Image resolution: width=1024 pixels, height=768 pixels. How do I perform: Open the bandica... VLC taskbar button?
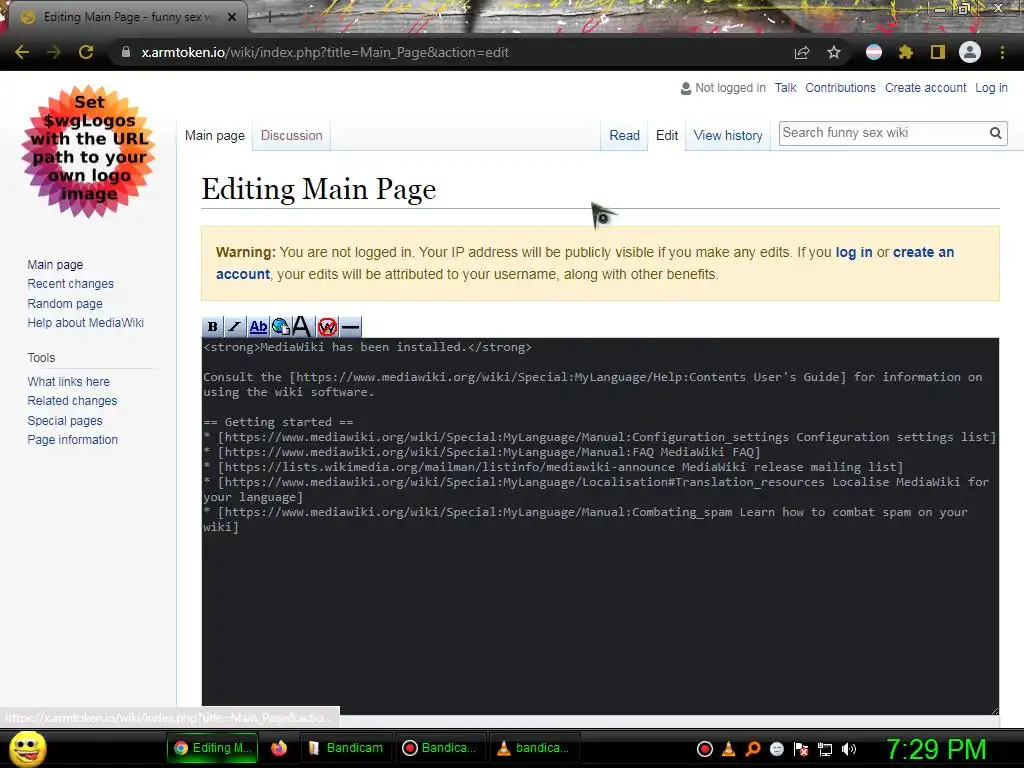(534, 748)
